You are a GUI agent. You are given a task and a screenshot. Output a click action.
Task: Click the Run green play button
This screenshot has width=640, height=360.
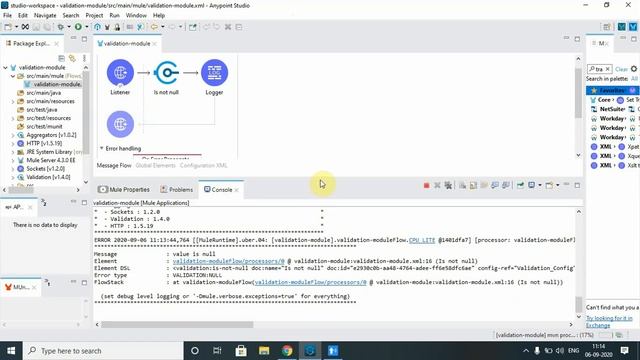78,27
